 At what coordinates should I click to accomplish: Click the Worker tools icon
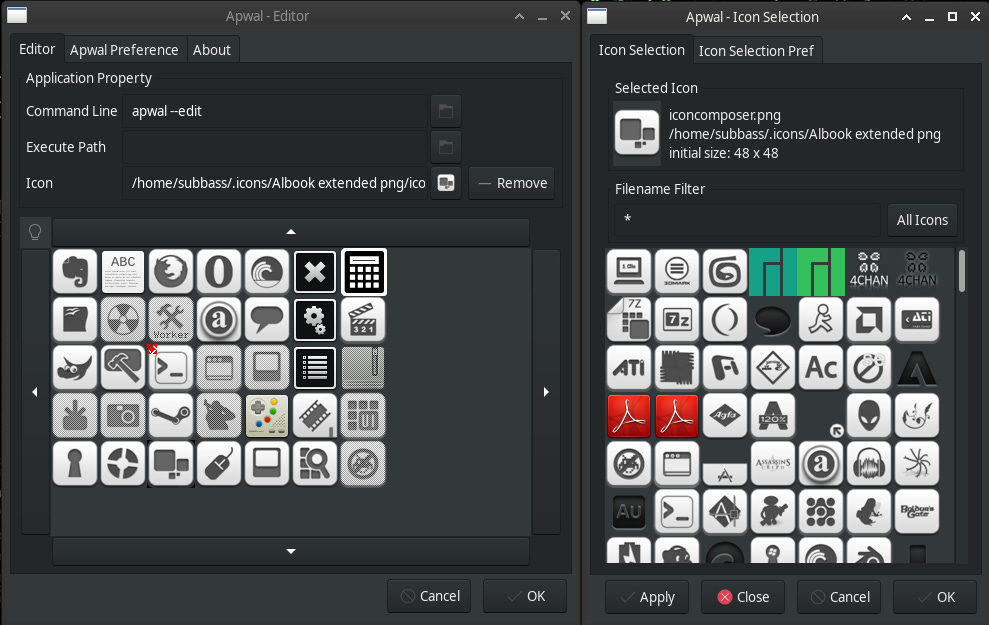click(171, 320)
